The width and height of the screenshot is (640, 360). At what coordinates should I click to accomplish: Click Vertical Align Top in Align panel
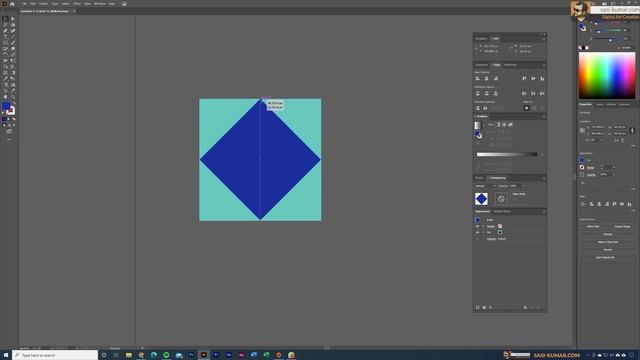point(524,78)
